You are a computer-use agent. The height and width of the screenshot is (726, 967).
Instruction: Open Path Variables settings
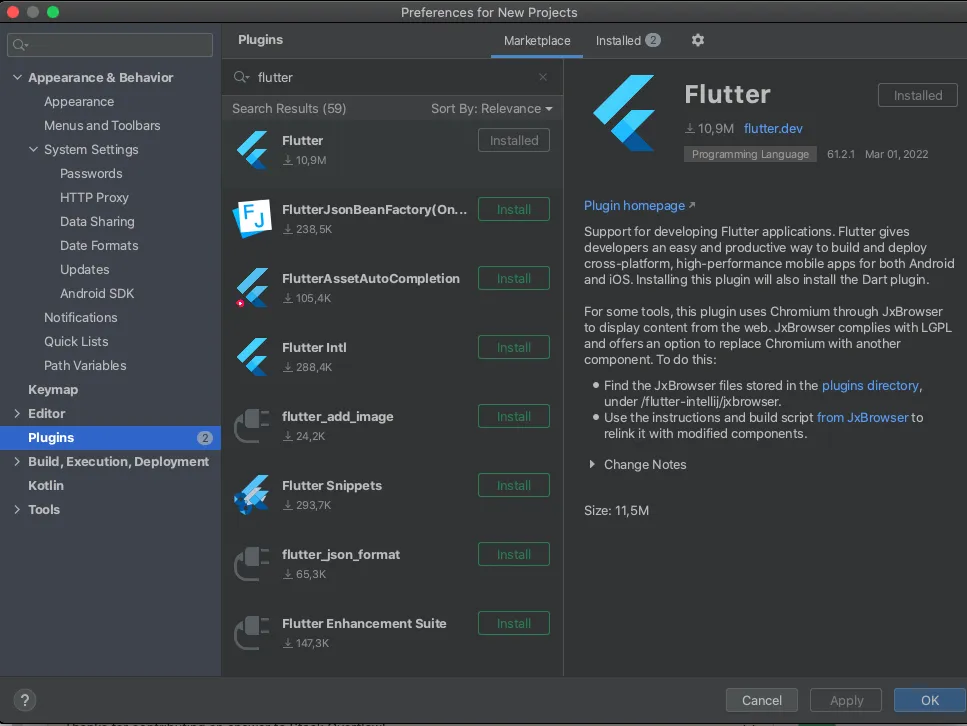85,366
